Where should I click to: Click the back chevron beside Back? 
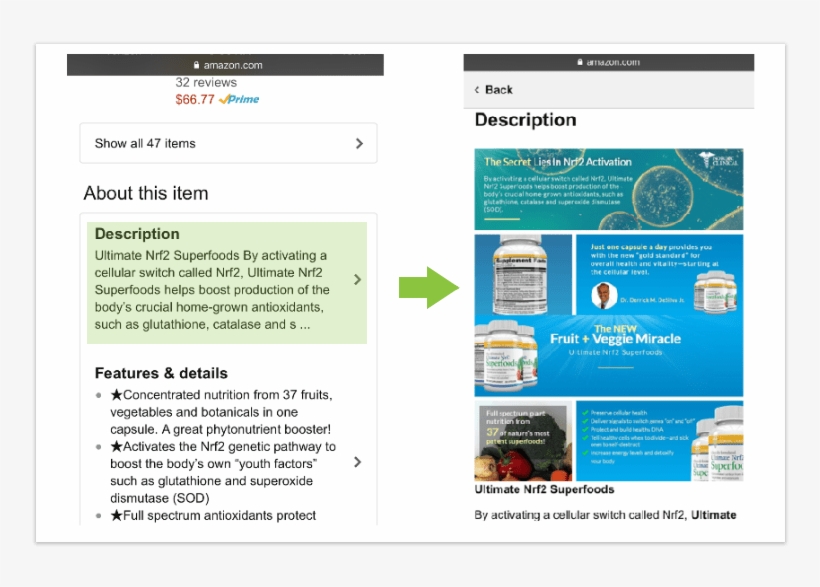point(475,89)
